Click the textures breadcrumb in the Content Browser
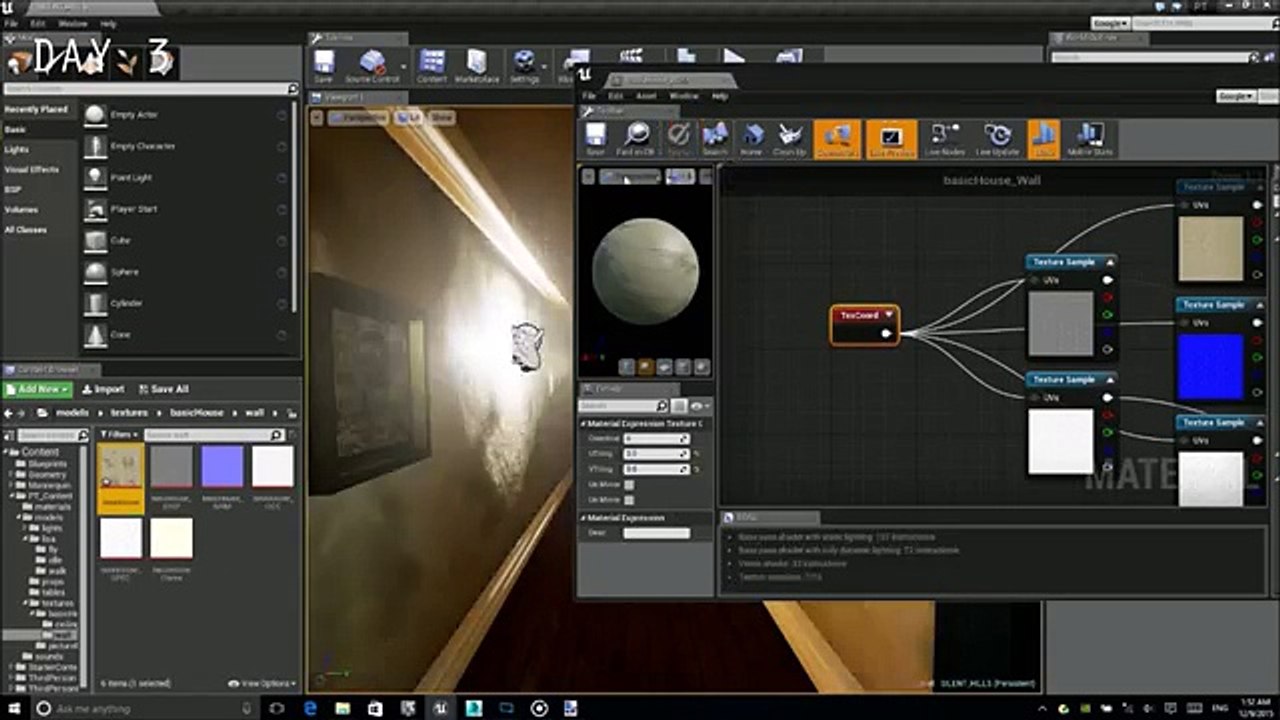 pyautogui.click(x=129, y=412)
